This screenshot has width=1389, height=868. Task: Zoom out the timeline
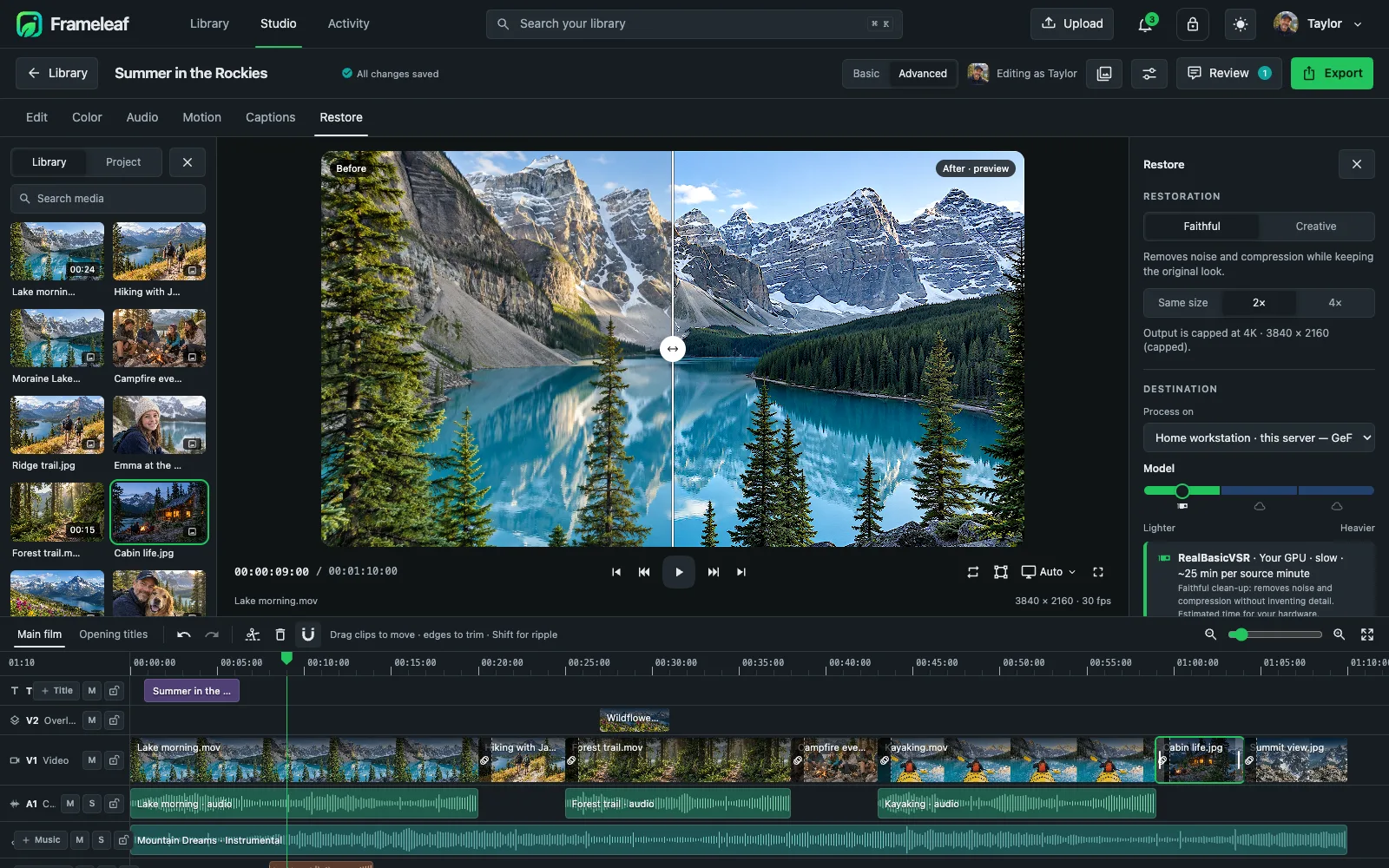pyautogui.click(x=1211, y=635)
